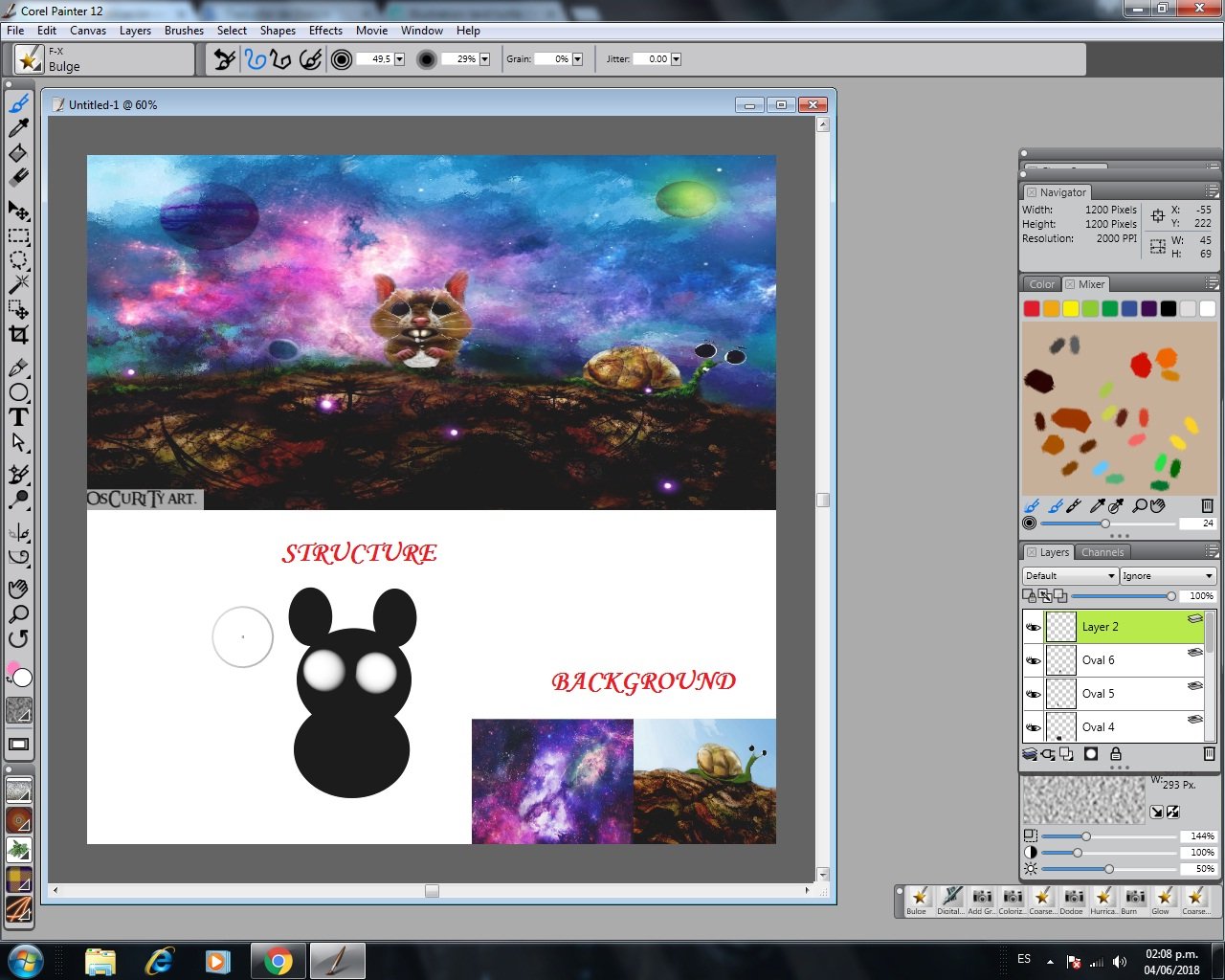Toggle Dirty Brush Mode in Mixer
1225x980 pixels.
click(1033, 506)
